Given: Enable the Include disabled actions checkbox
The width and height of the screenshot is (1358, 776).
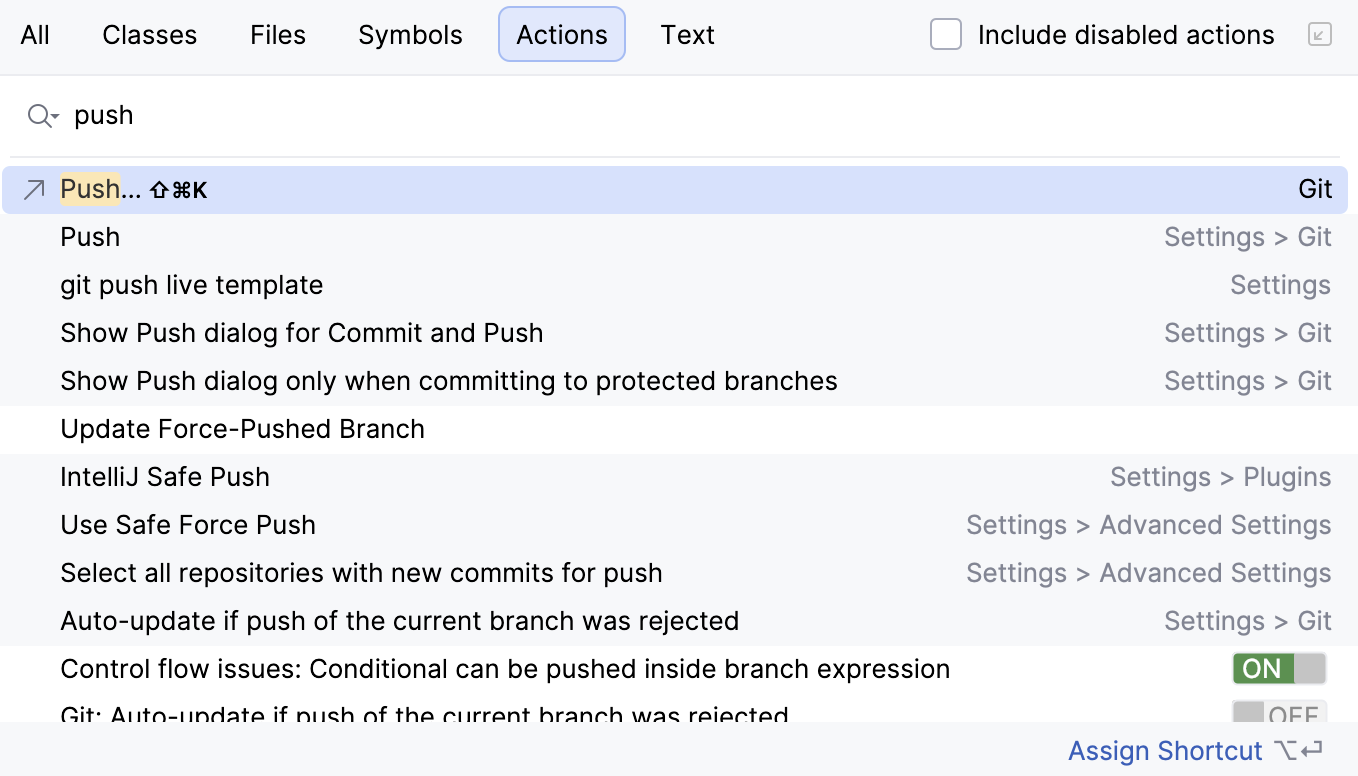Looking at the screenshot, I should pos(945,33).
